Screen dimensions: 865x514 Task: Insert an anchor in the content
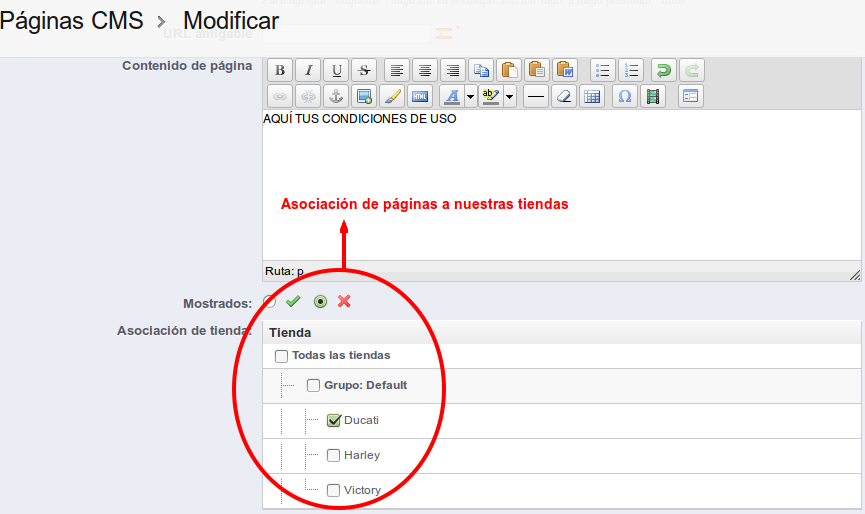pos(336,97)
